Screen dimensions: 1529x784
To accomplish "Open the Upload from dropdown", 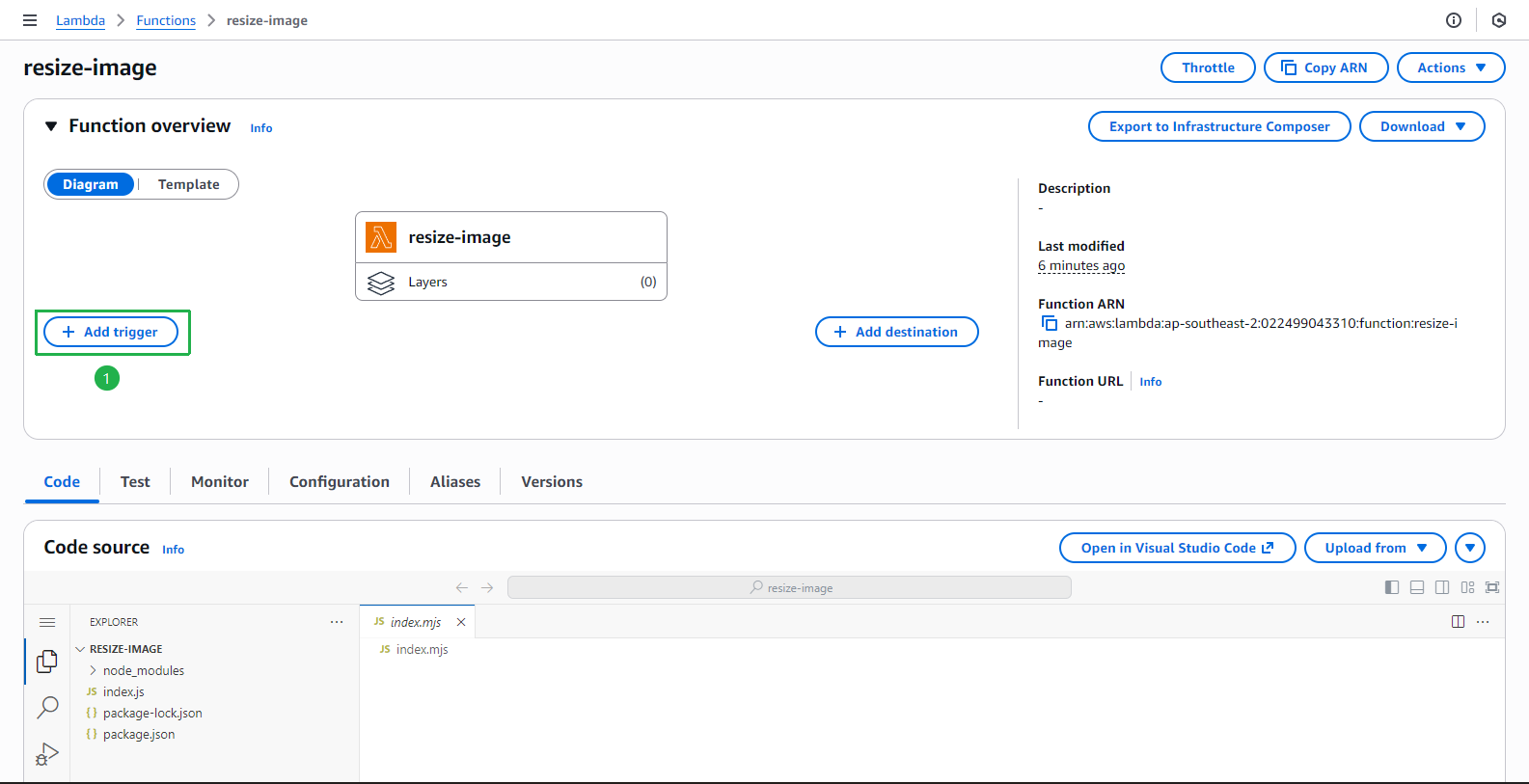I will click(1376, 548).
